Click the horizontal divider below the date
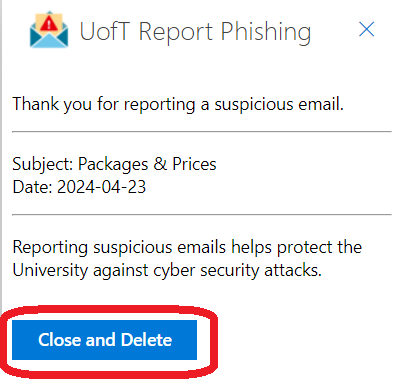Image resolution: width=397 pixels, height=392 pixels. coord(202,215)
